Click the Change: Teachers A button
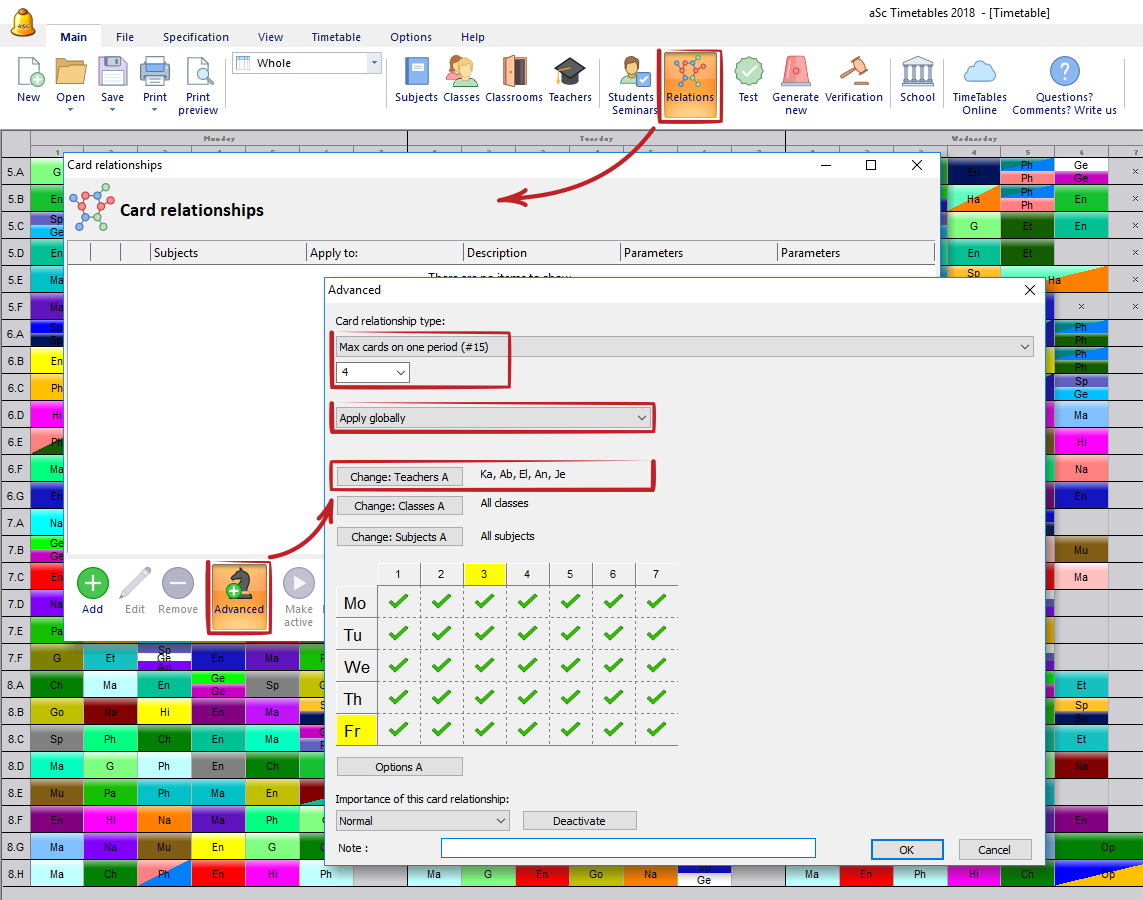Viewport: 1143px width, 900px height. (x=399, y=477)
